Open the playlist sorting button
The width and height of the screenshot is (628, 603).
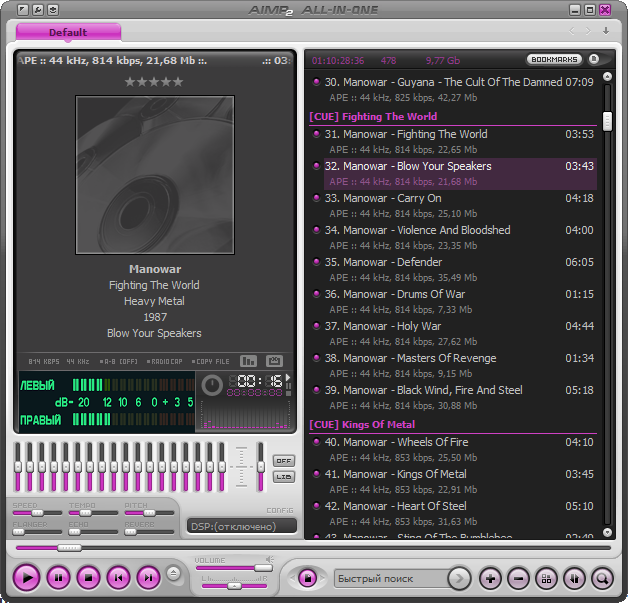[x=574, y=579]
